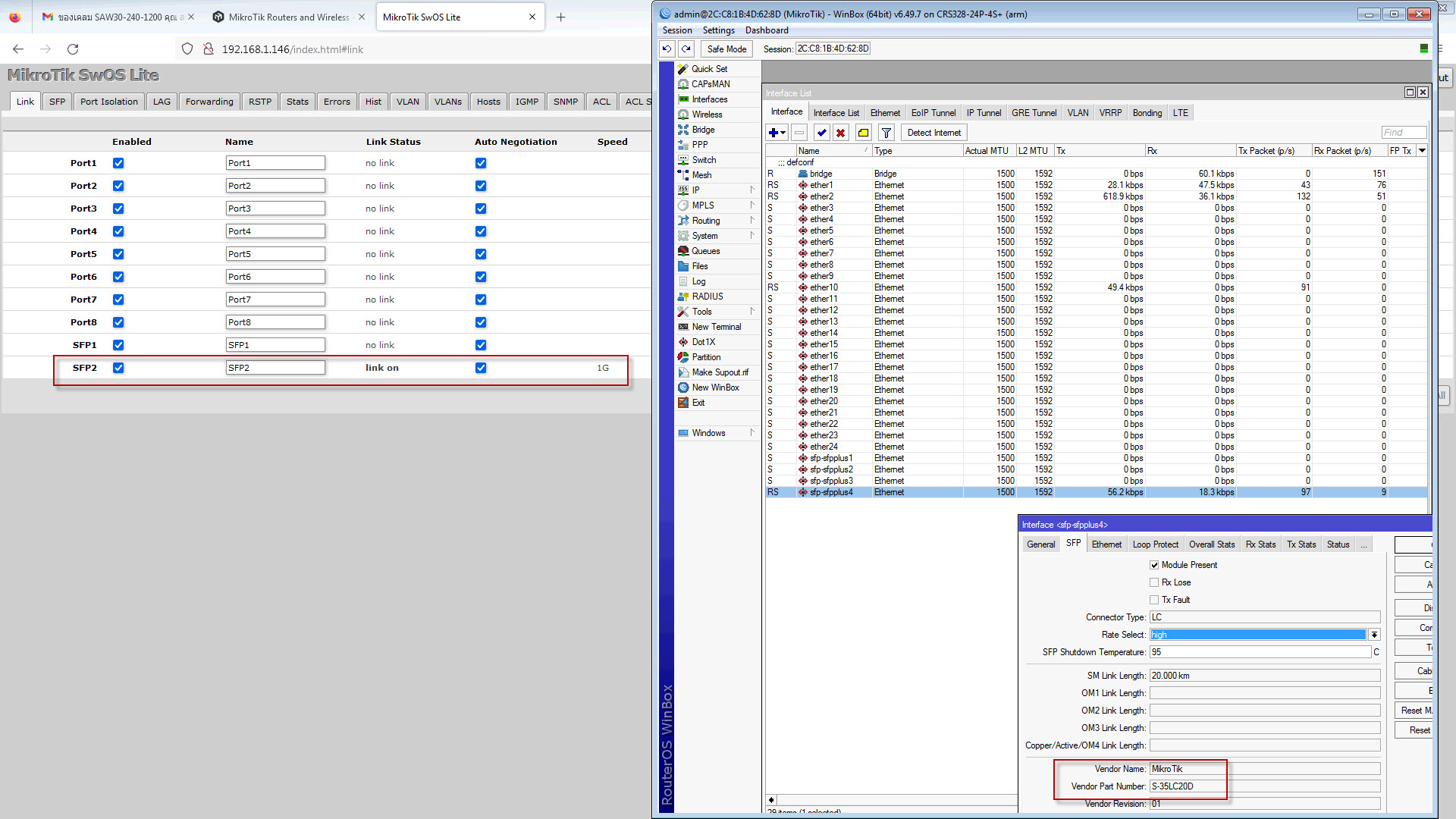The image size is (1456, 819).
Task: Click the blue checkmark enable interface icon
Action: (821, 133)
